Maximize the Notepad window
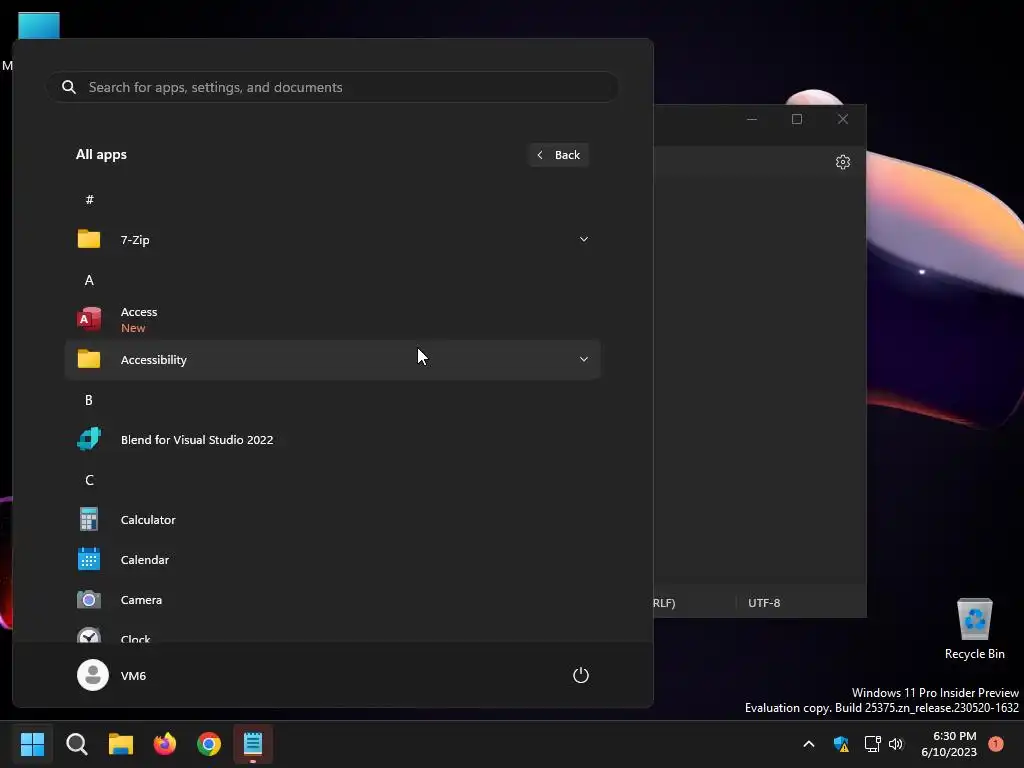Viewport: 1024px width, 768px height. tap(797, 119)
